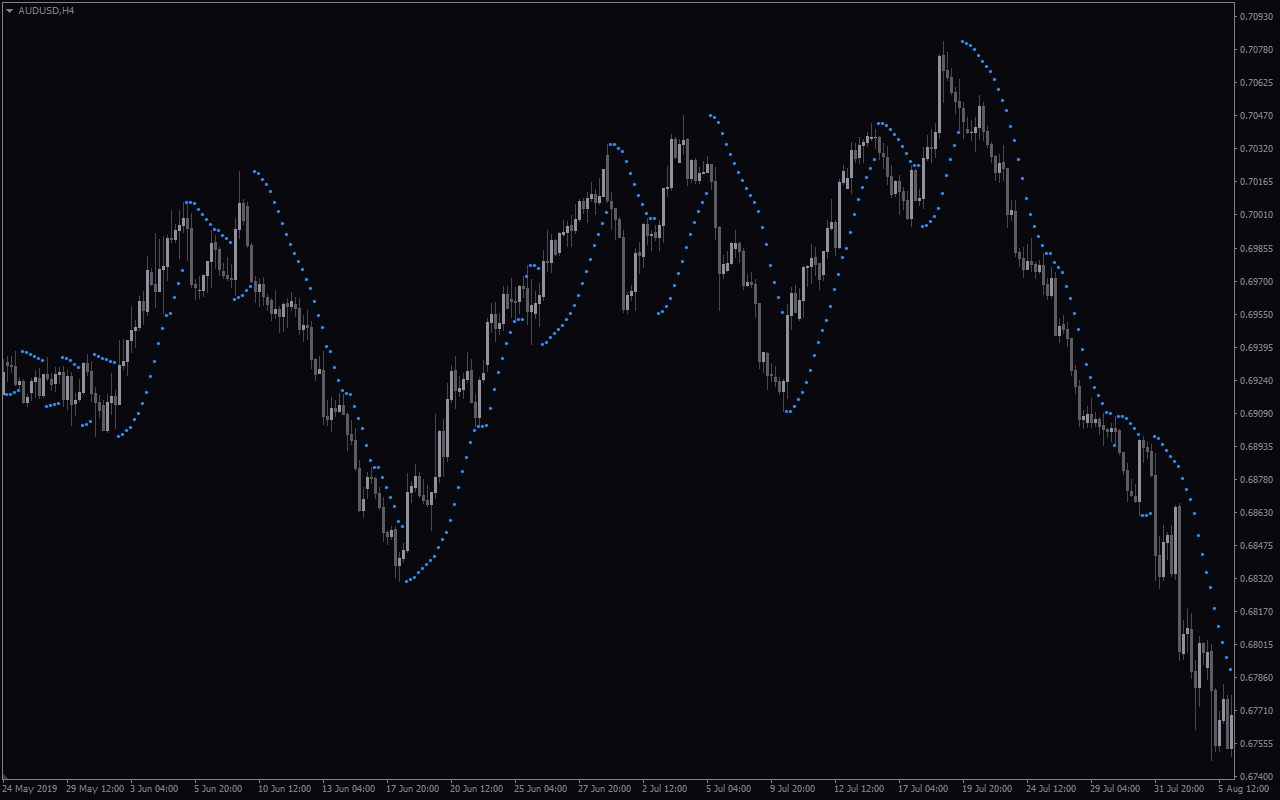This screenshot has width=1280, height=800.
Task: Click the 0.68015 price axis label
Action: 1256,644
